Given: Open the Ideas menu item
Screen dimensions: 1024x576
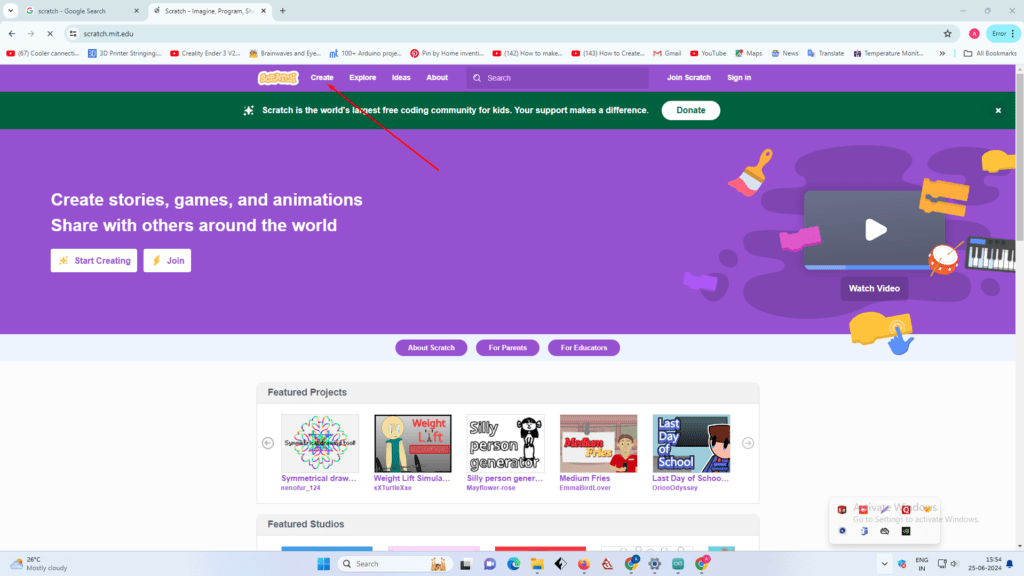Looking at the screenshot, I should tap(401, 78).
